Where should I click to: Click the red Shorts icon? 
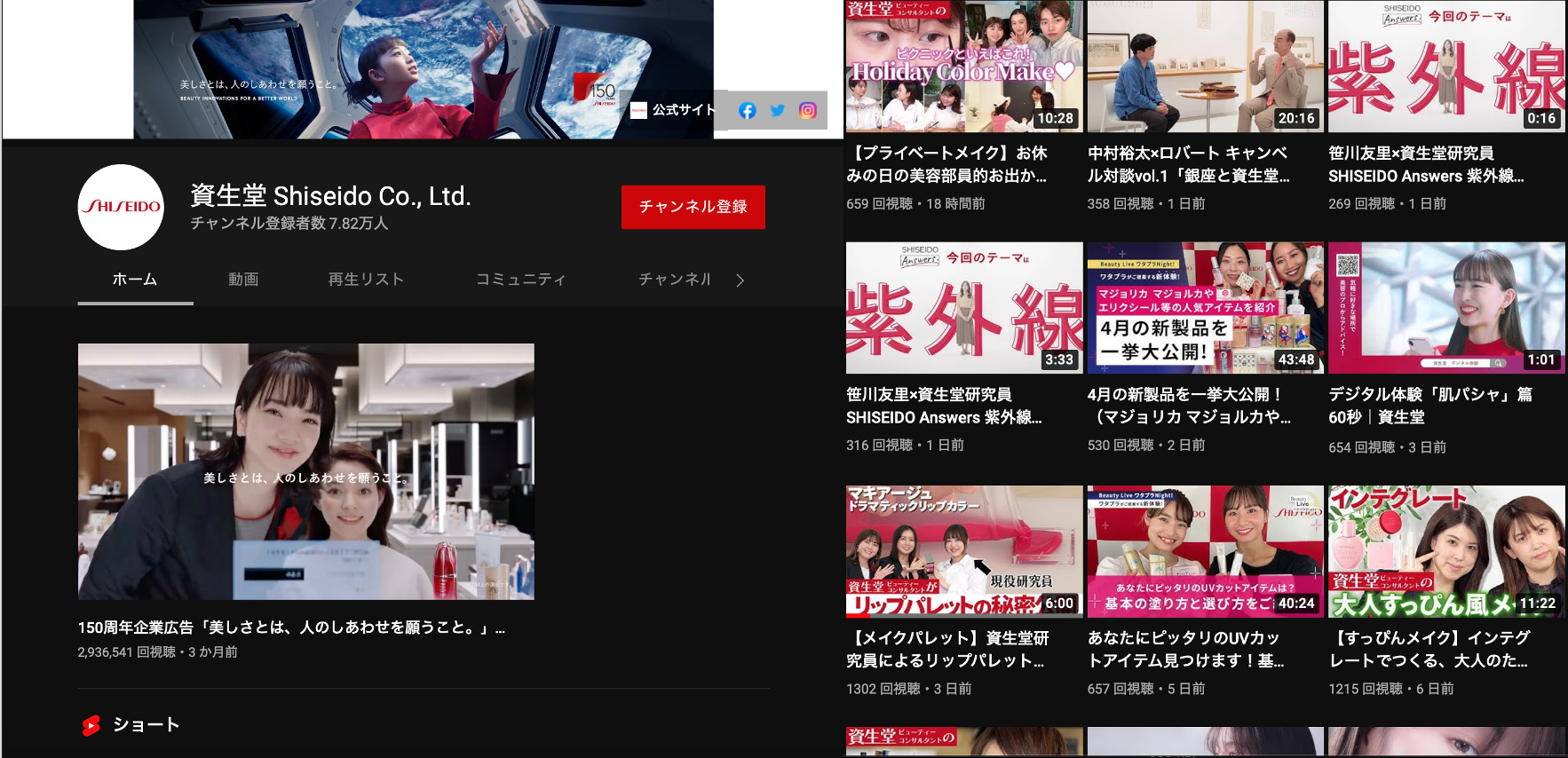pos(91,725)
